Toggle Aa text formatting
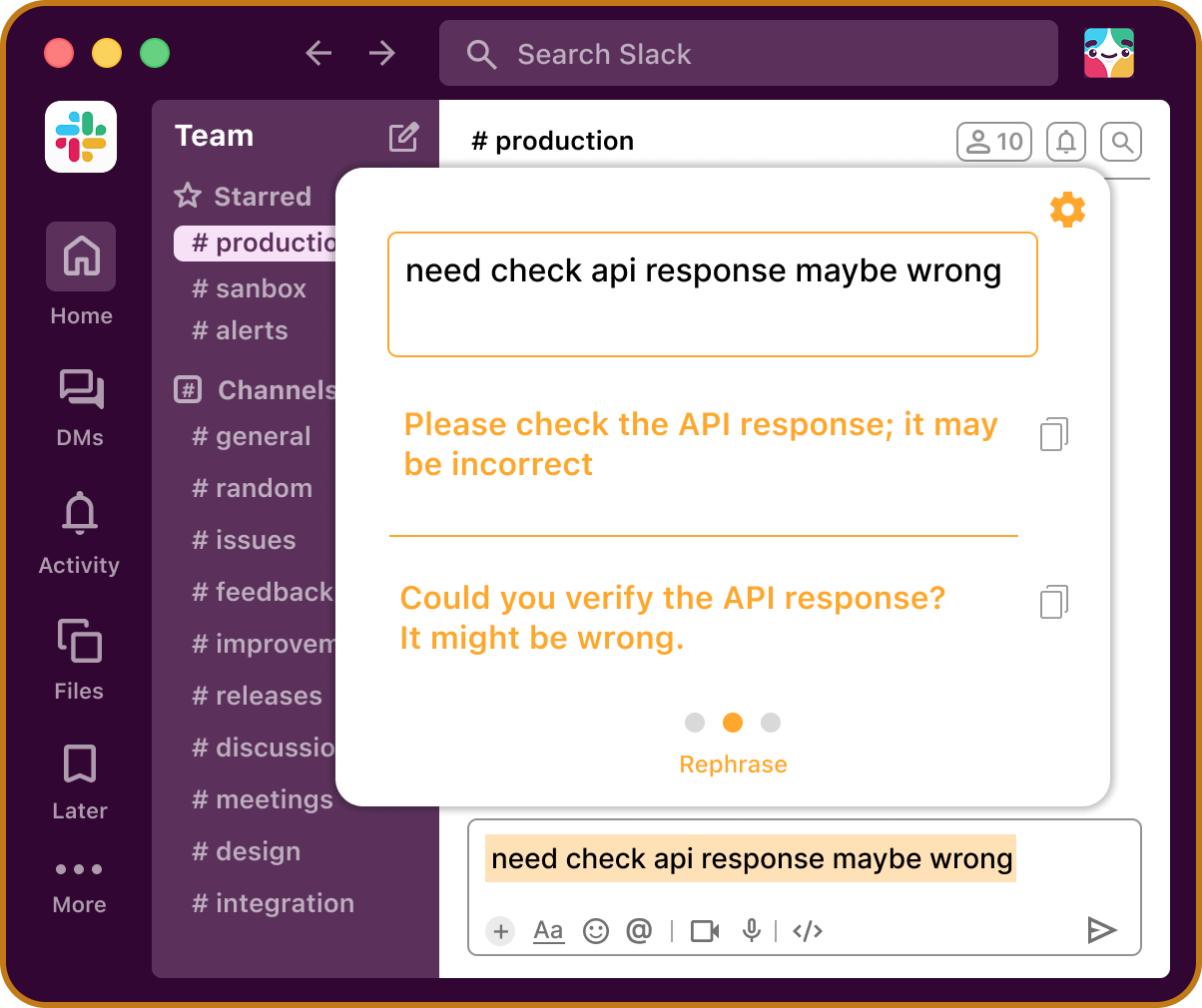 [548, 931]
